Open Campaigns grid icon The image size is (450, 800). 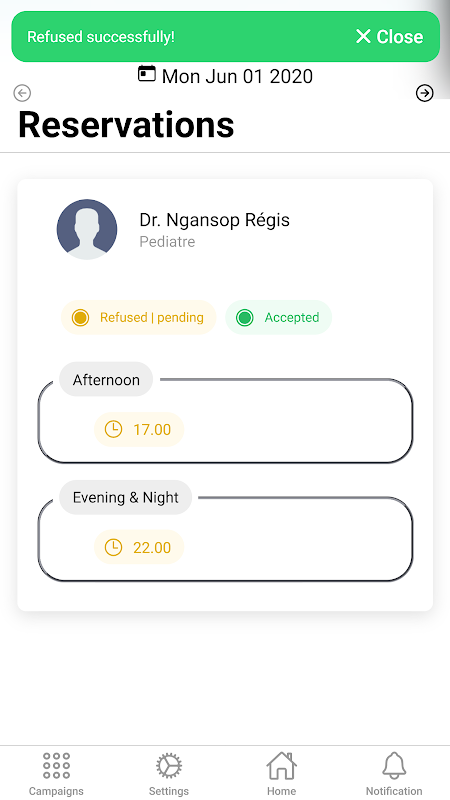click(56, 765)
